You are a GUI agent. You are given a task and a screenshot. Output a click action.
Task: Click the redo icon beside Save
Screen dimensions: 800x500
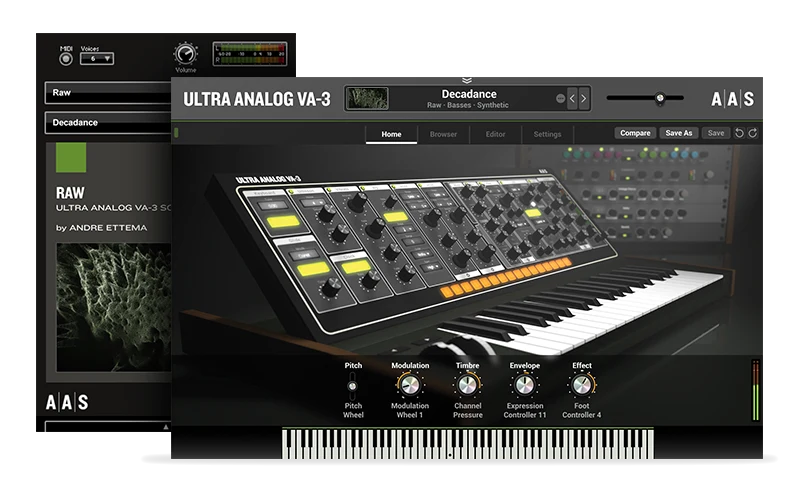753,133
